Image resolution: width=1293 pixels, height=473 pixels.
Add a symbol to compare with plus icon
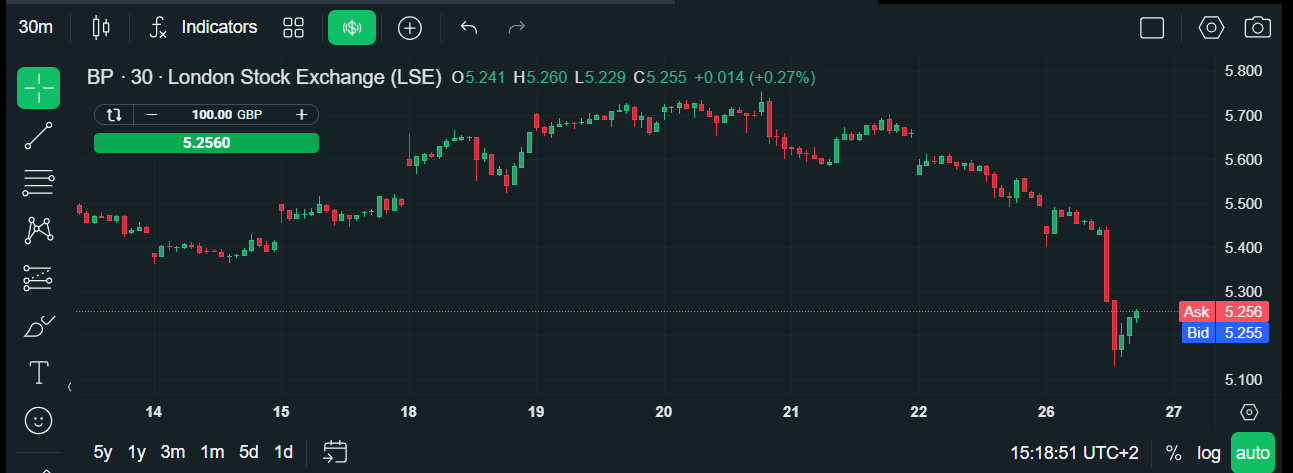pos(409,27)
